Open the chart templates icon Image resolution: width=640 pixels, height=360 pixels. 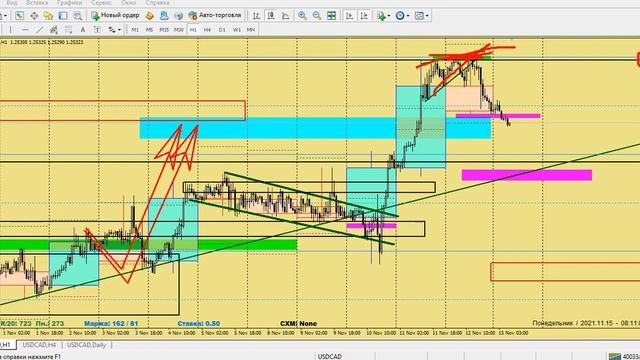click(x=419, y=16)
